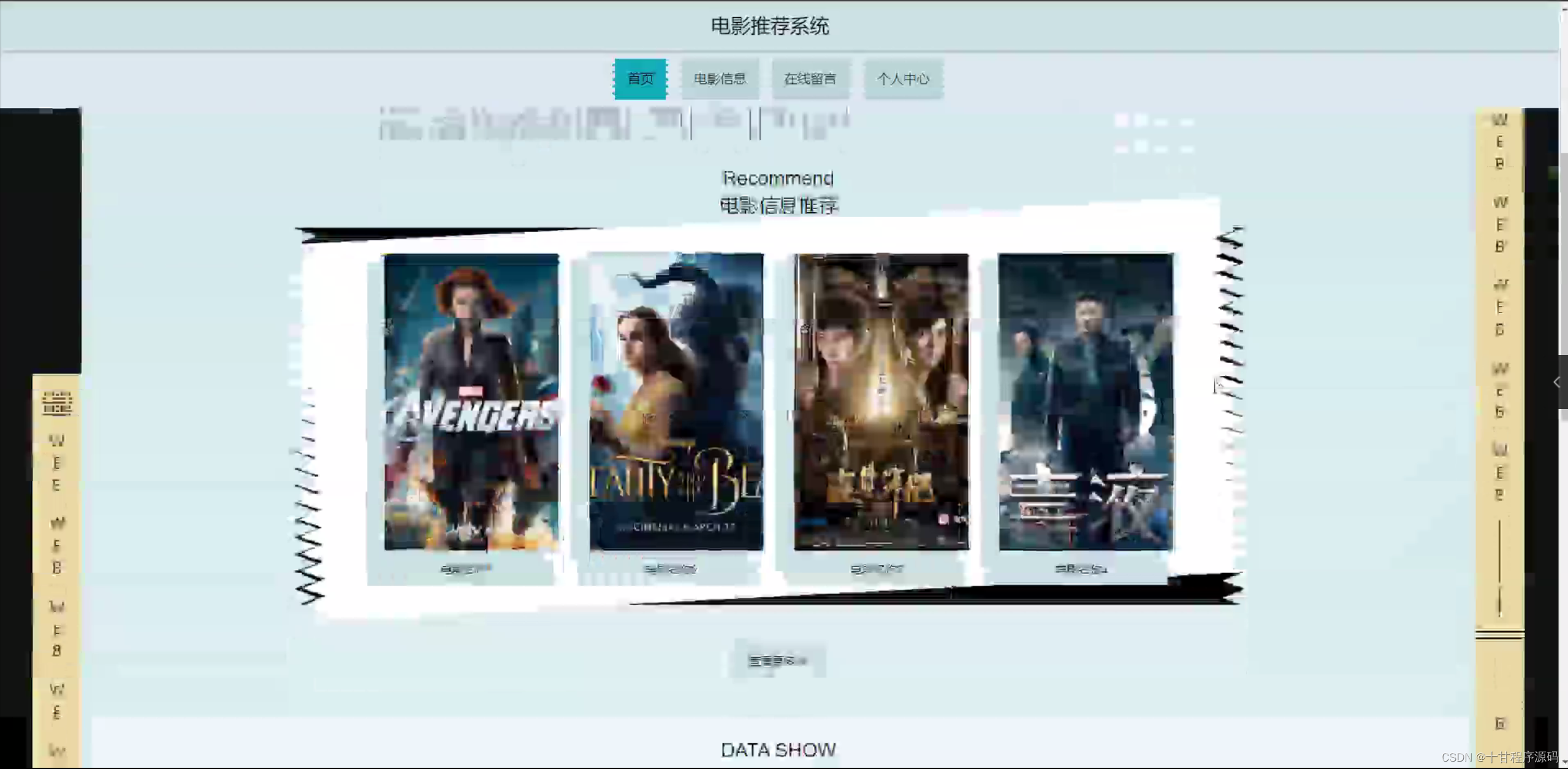Go to the 在线留言 page
Screen dimensions: 1568x769
click(x=810, y=78)
